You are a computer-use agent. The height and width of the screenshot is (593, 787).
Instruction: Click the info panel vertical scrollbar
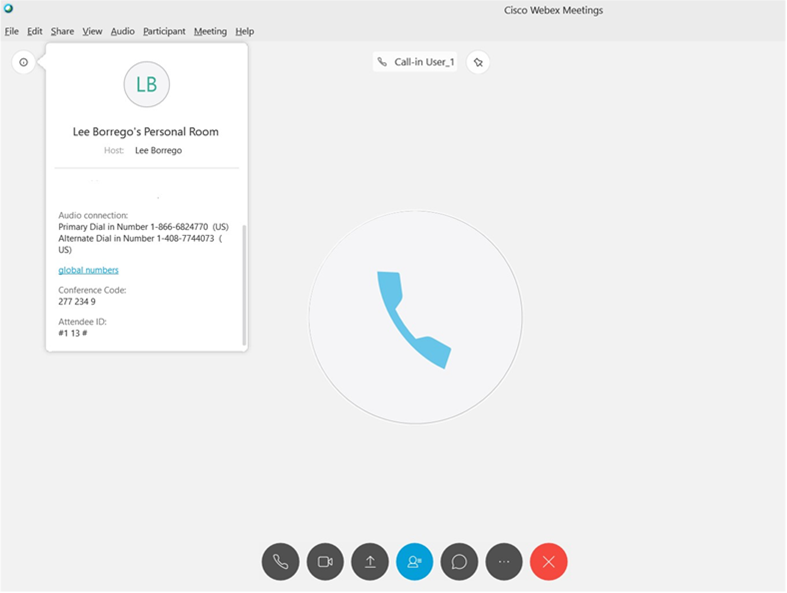pyautogui.click(x=244, y=285)
